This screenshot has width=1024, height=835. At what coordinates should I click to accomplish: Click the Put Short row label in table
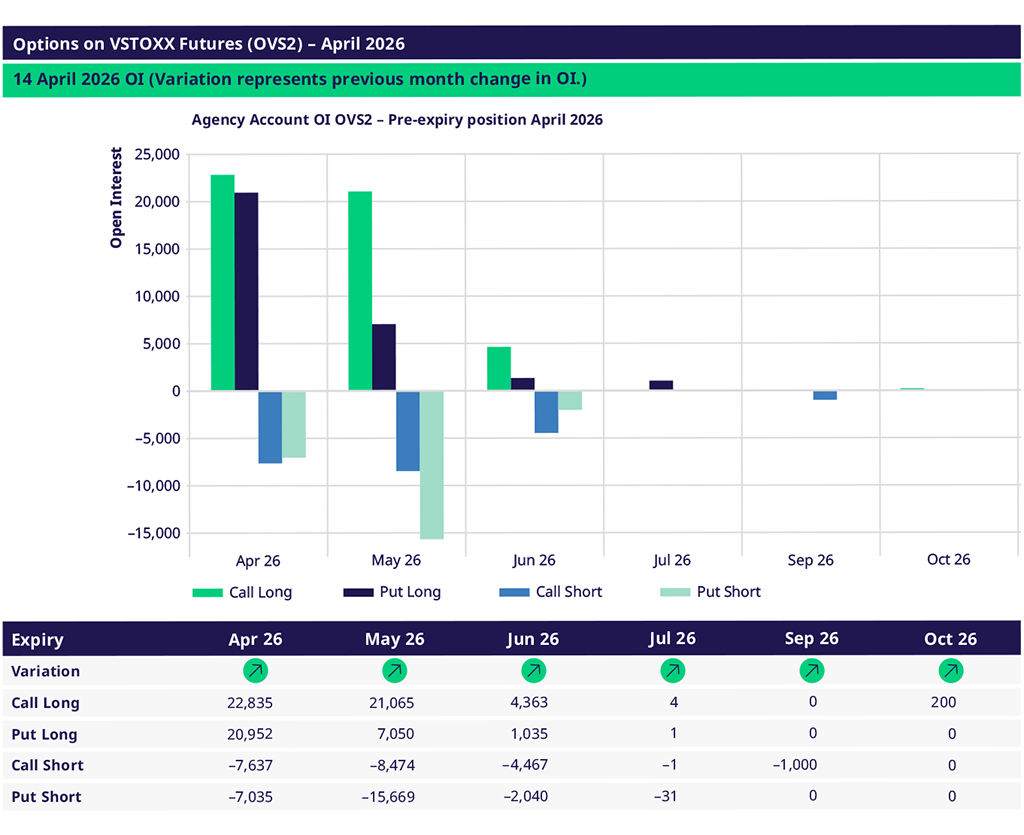click(46, 796)
